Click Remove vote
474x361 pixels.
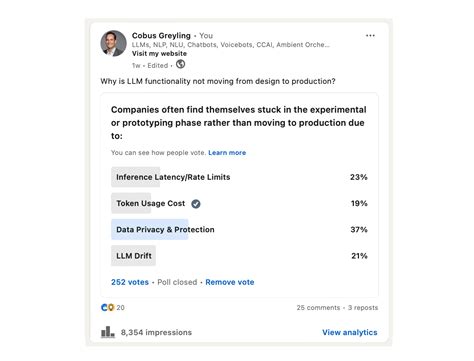(x=230, y=282)
